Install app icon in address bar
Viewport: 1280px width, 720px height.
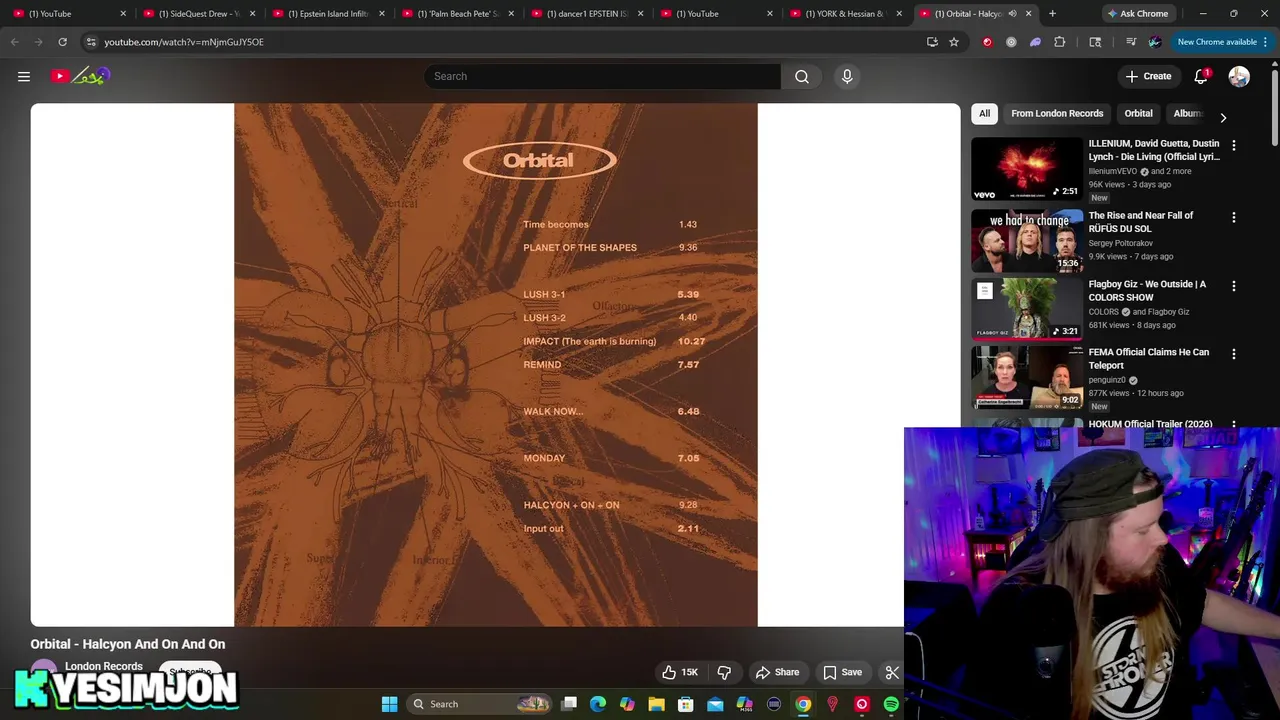click(932, 42)
